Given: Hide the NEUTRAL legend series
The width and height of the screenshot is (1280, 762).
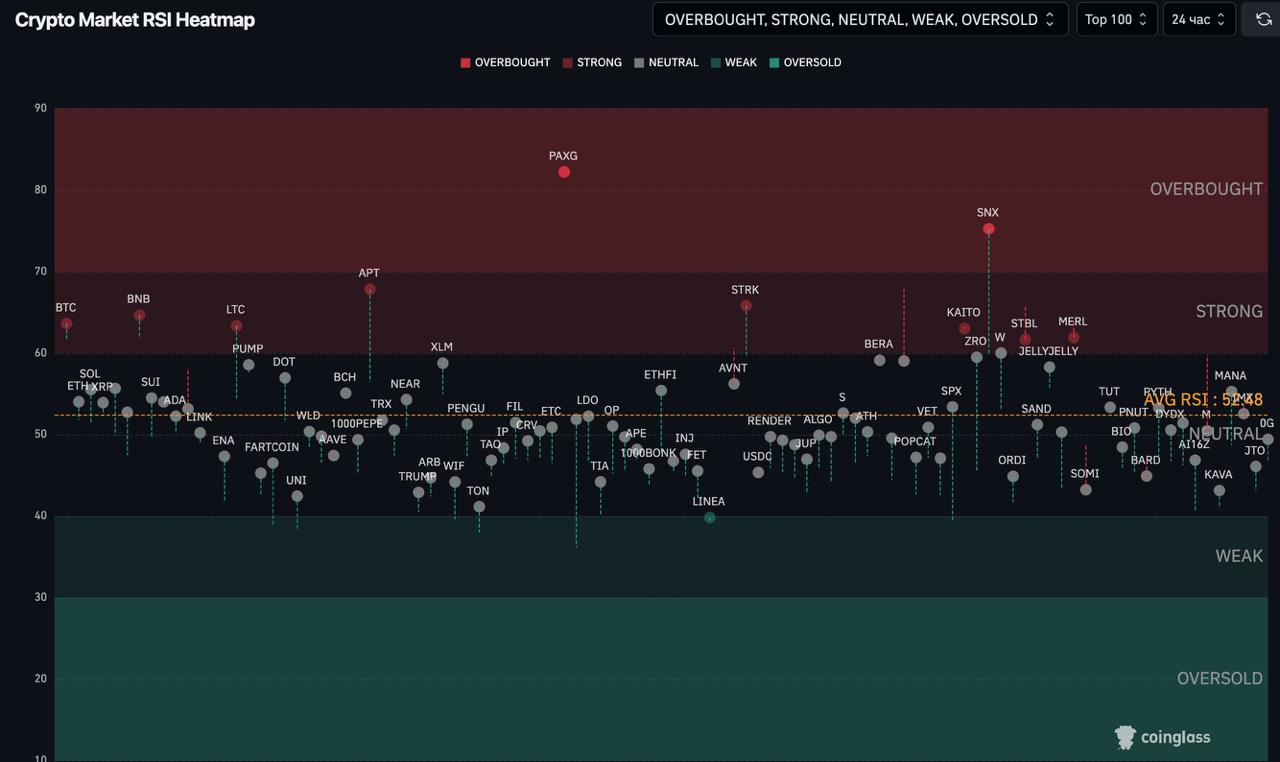Looking at the screenshot, I should coord(666,62).
